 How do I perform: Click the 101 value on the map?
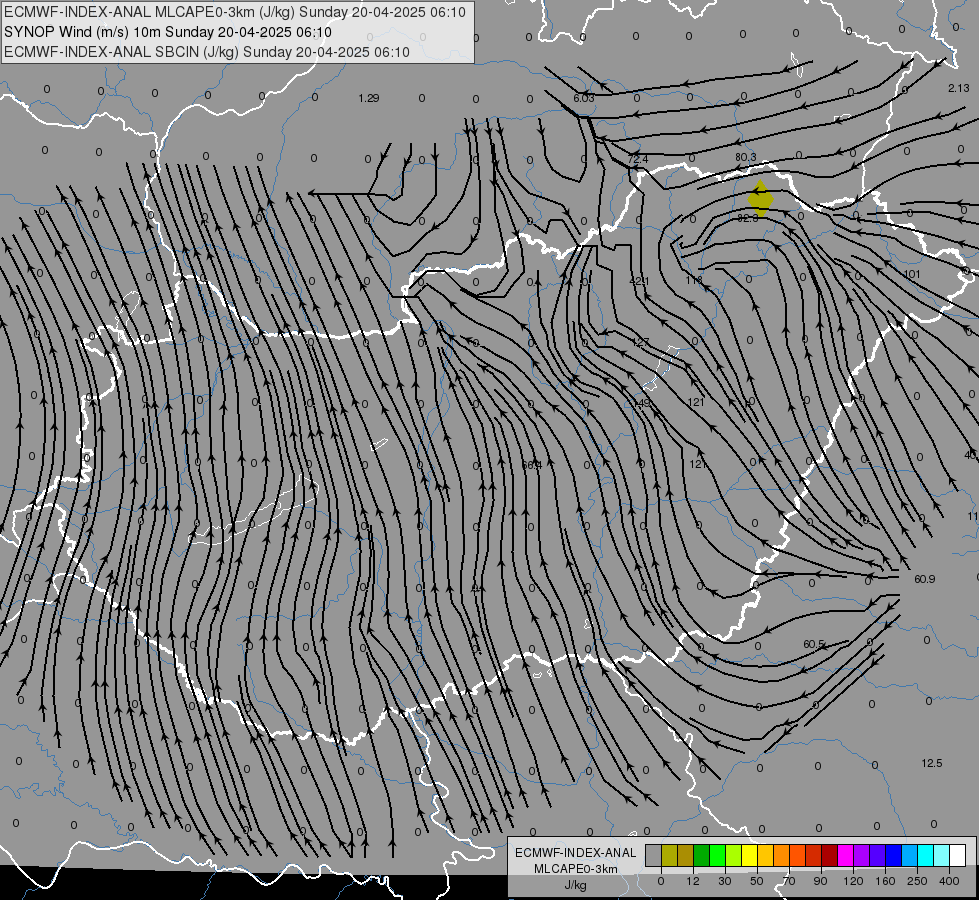[x=912, y=274]
